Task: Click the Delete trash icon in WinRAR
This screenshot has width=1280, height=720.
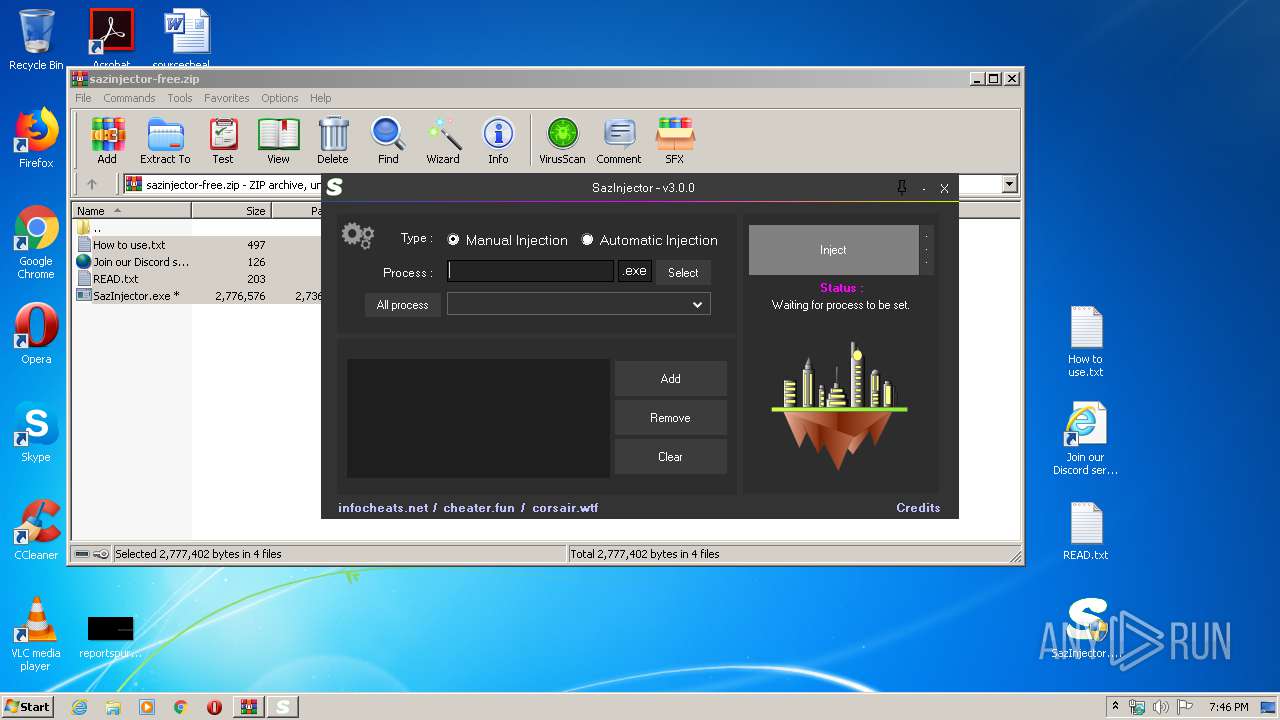Action: click(333, 140)
